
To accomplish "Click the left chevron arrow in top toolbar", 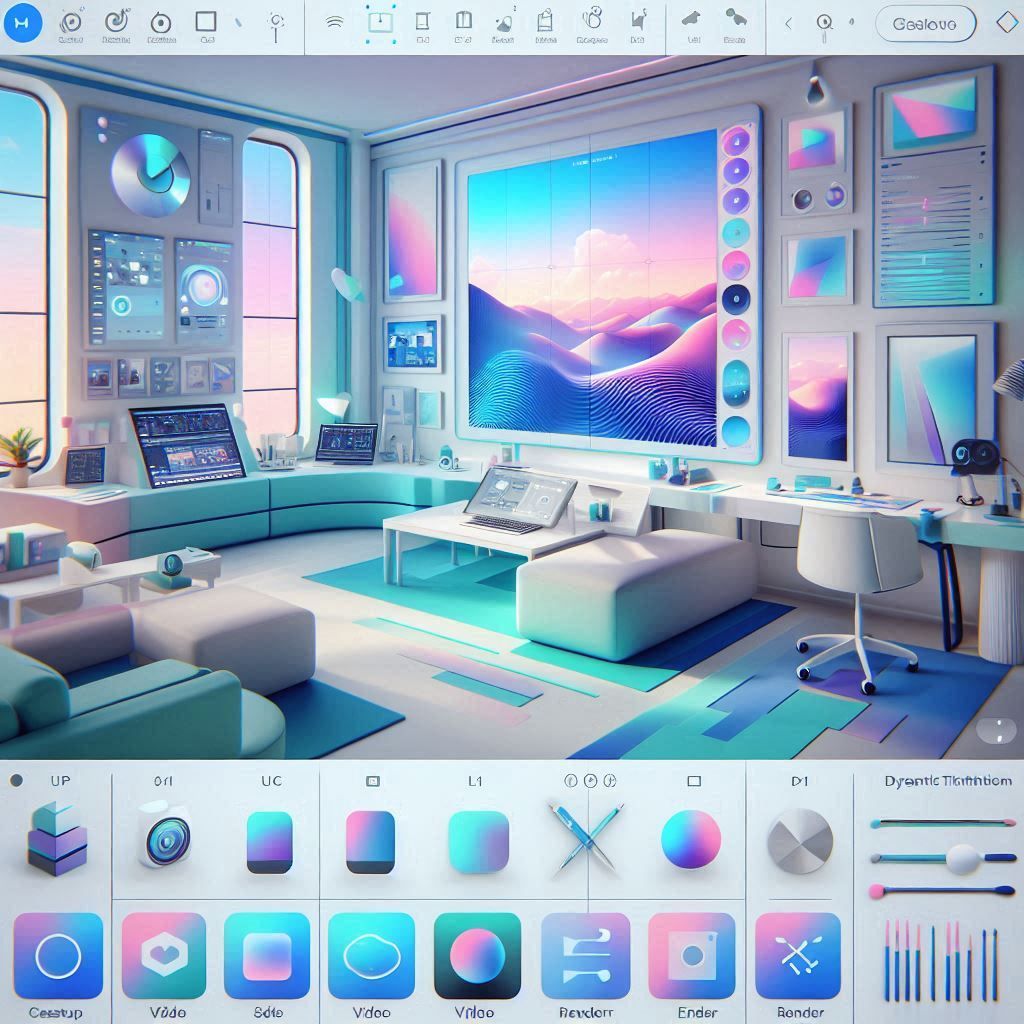I will (788, 24).
